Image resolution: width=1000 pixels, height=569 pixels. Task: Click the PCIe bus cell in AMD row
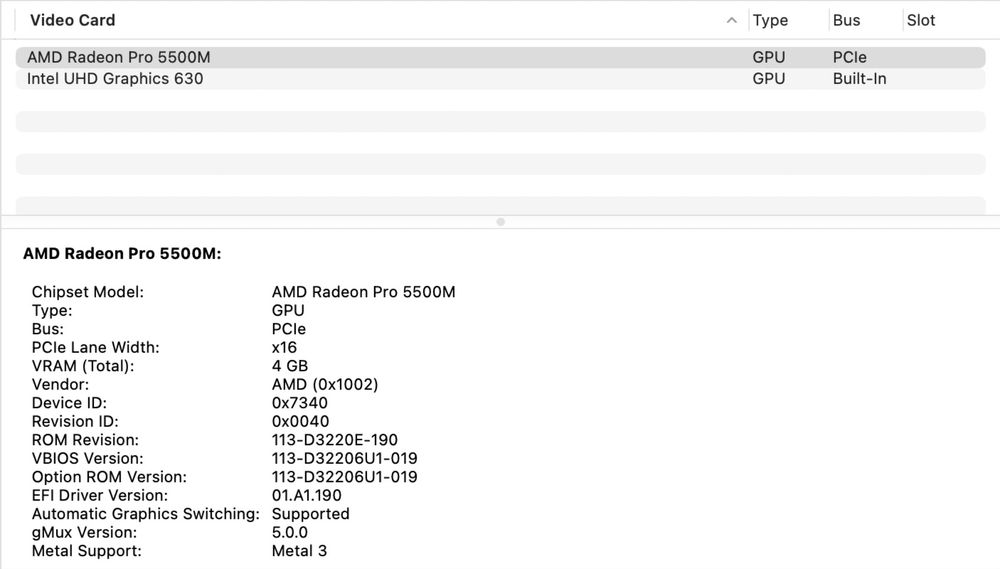coord(850,58)
